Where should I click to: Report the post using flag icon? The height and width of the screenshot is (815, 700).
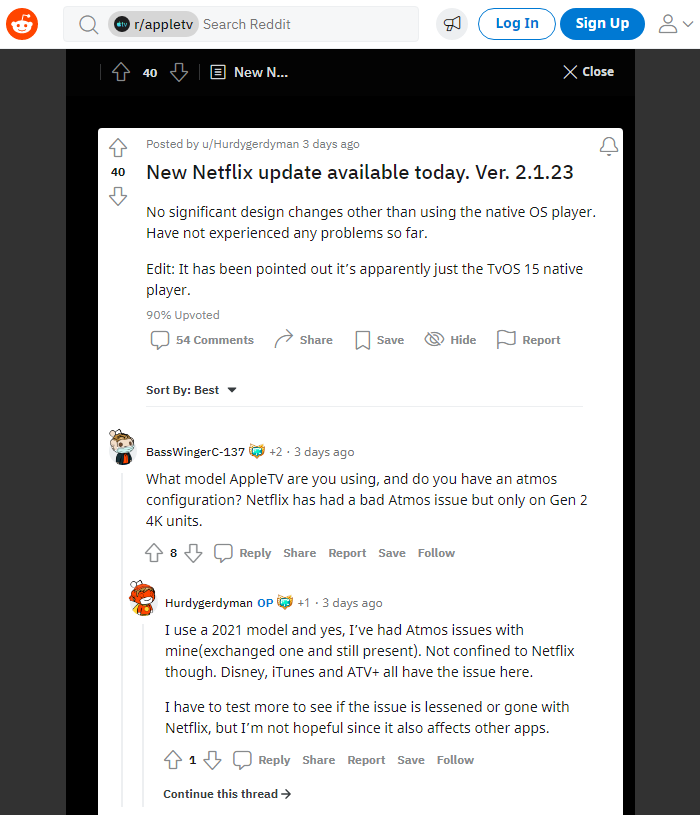click(x=529, y=340)
